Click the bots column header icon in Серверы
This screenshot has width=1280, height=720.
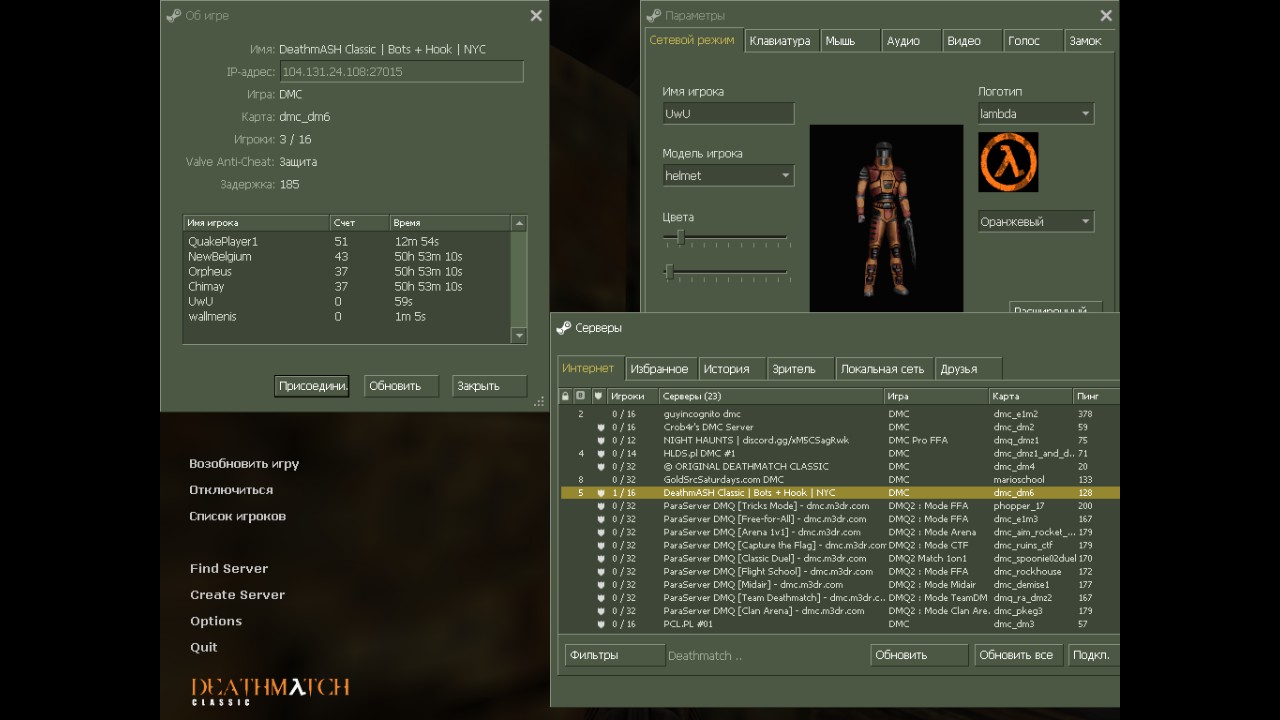tap(581, 396)
